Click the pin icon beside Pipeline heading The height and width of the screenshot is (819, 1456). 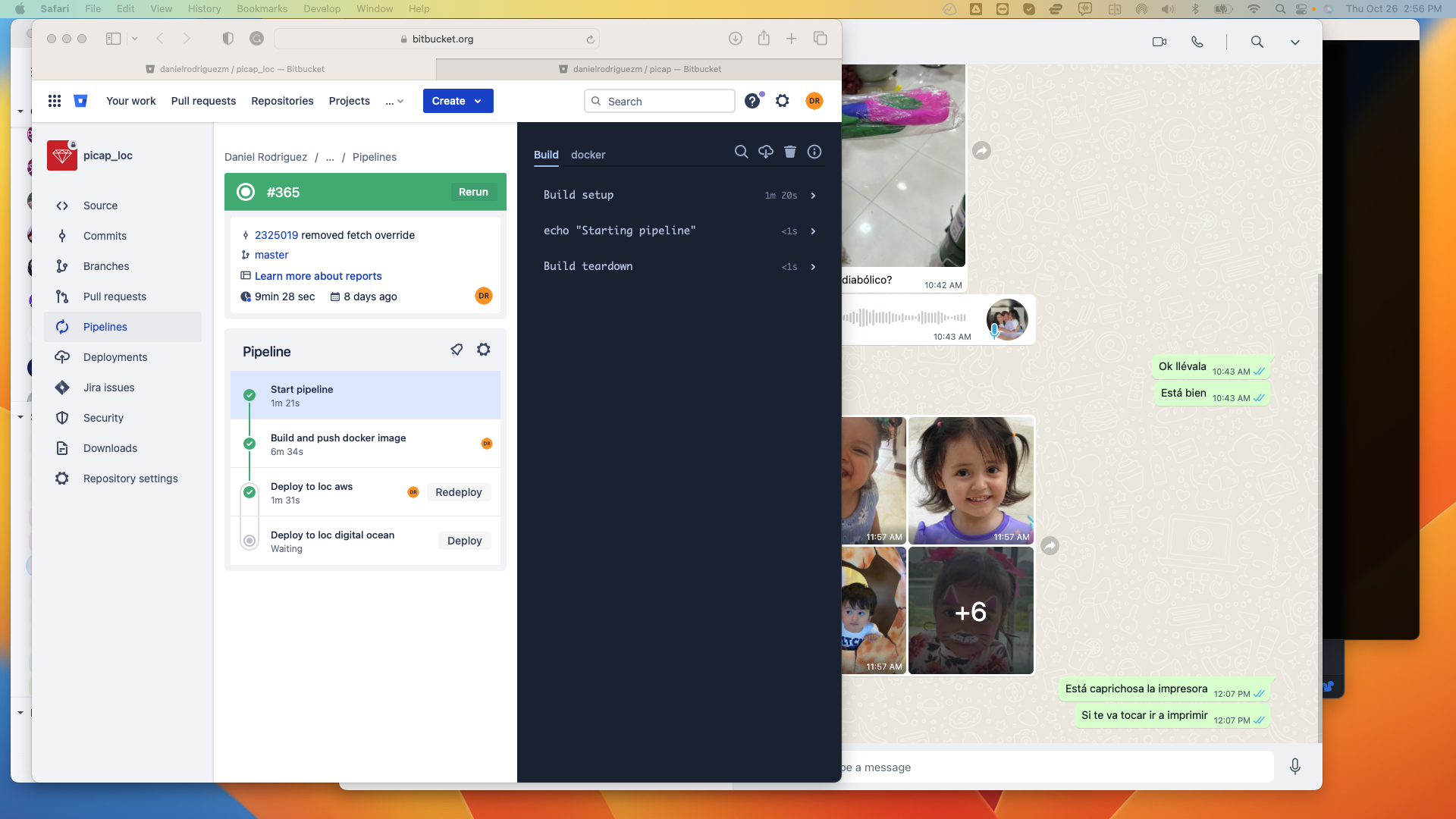(457, 350)
